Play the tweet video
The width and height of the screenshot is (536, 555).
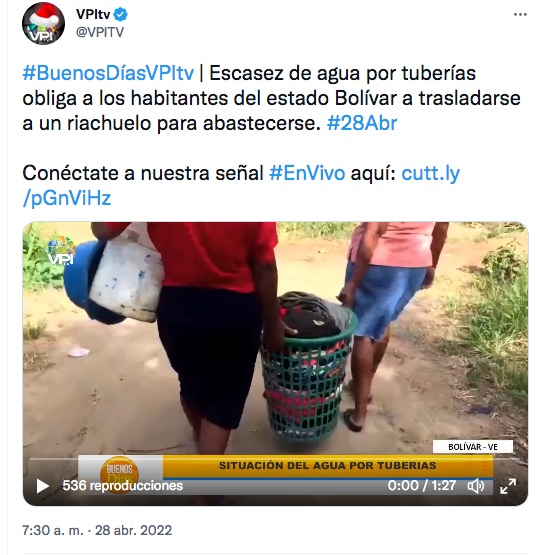[43, 486]
